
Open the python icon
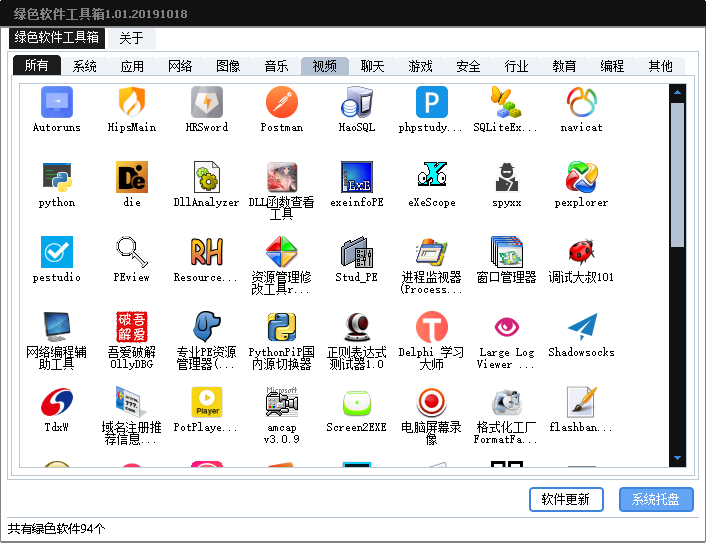click(x=57, y=177)
